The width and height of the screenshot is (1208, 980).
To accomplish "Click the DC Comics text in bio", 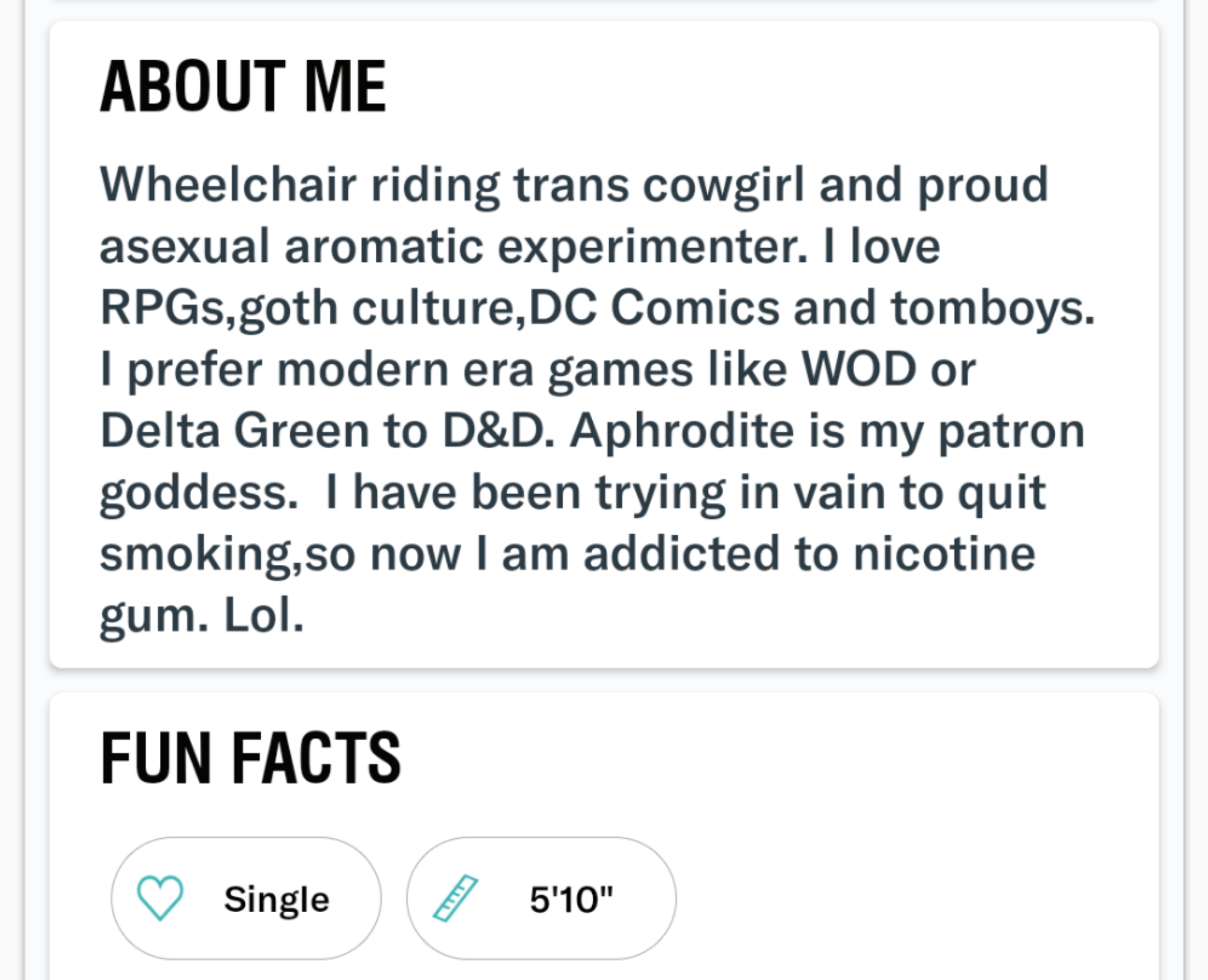I will click(654, 308).
